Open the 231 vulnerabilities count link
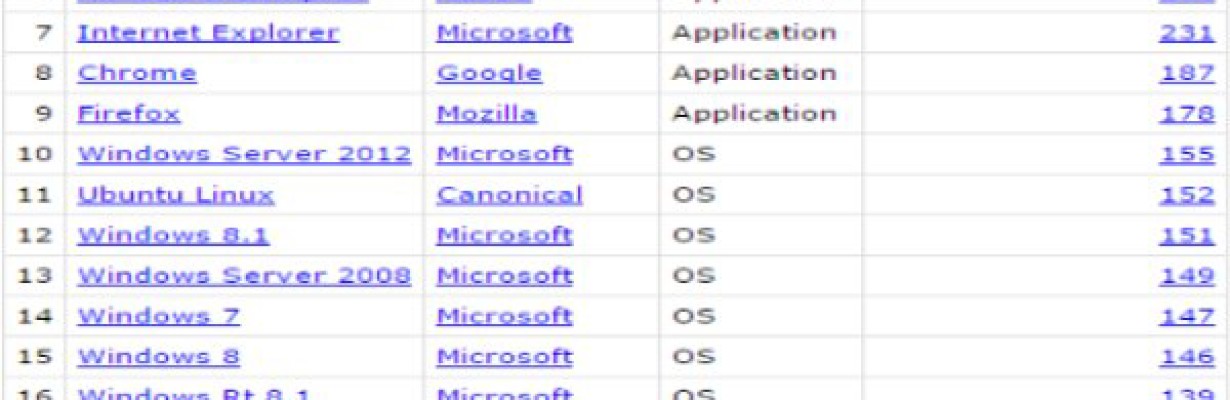This screenshot has width=1230, height=400. (1187, 32)
